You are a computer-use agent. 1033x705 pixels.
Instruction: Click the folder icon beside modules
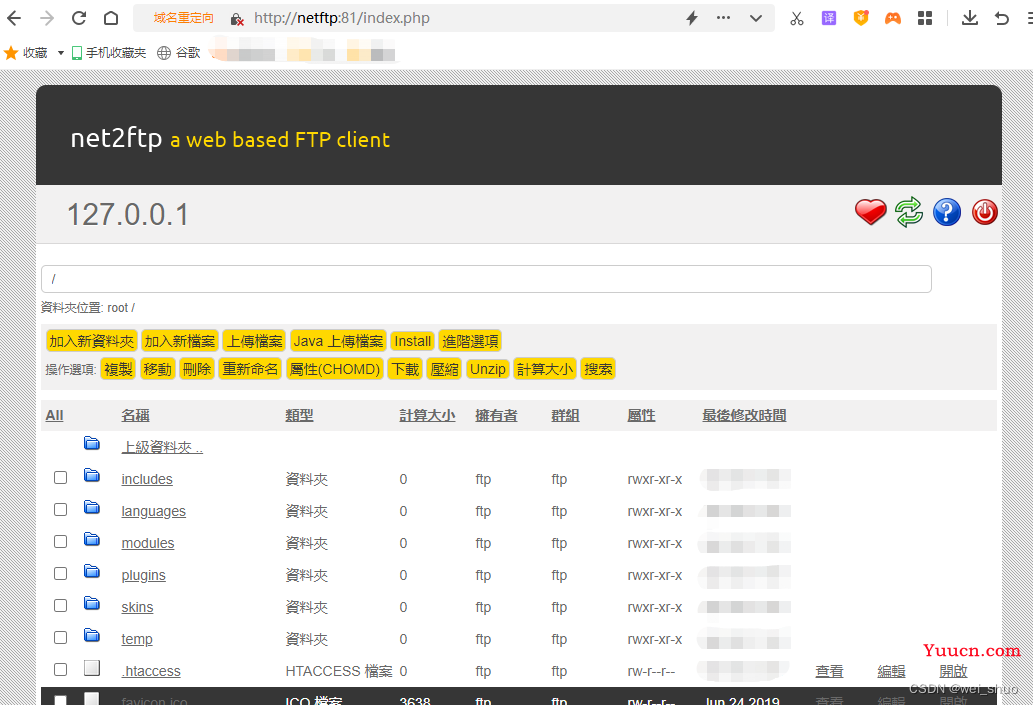pyautogui.click(x=92, y=540)
